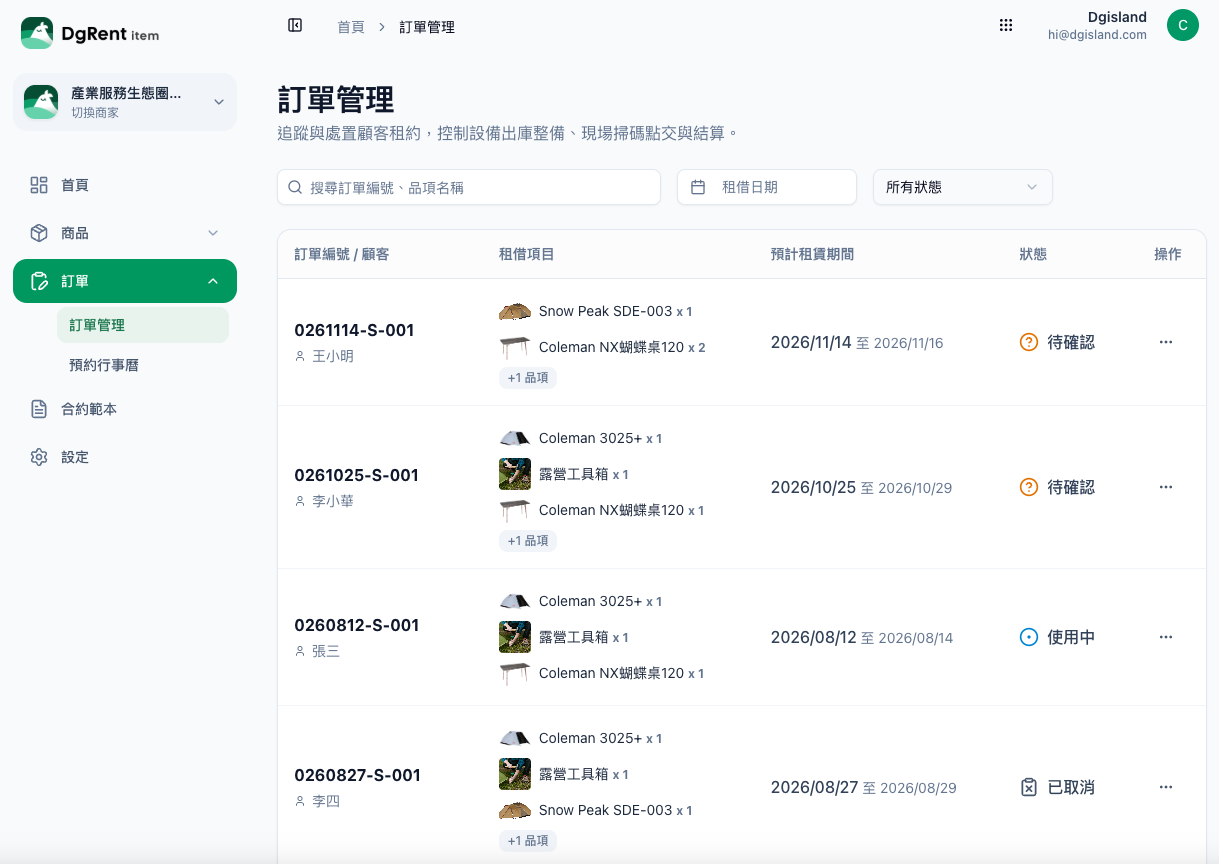Image resolution: width=1219 pixels, height=864 pixels.
Task: Click date 2026/11/14 rental period
Action: 811,342
